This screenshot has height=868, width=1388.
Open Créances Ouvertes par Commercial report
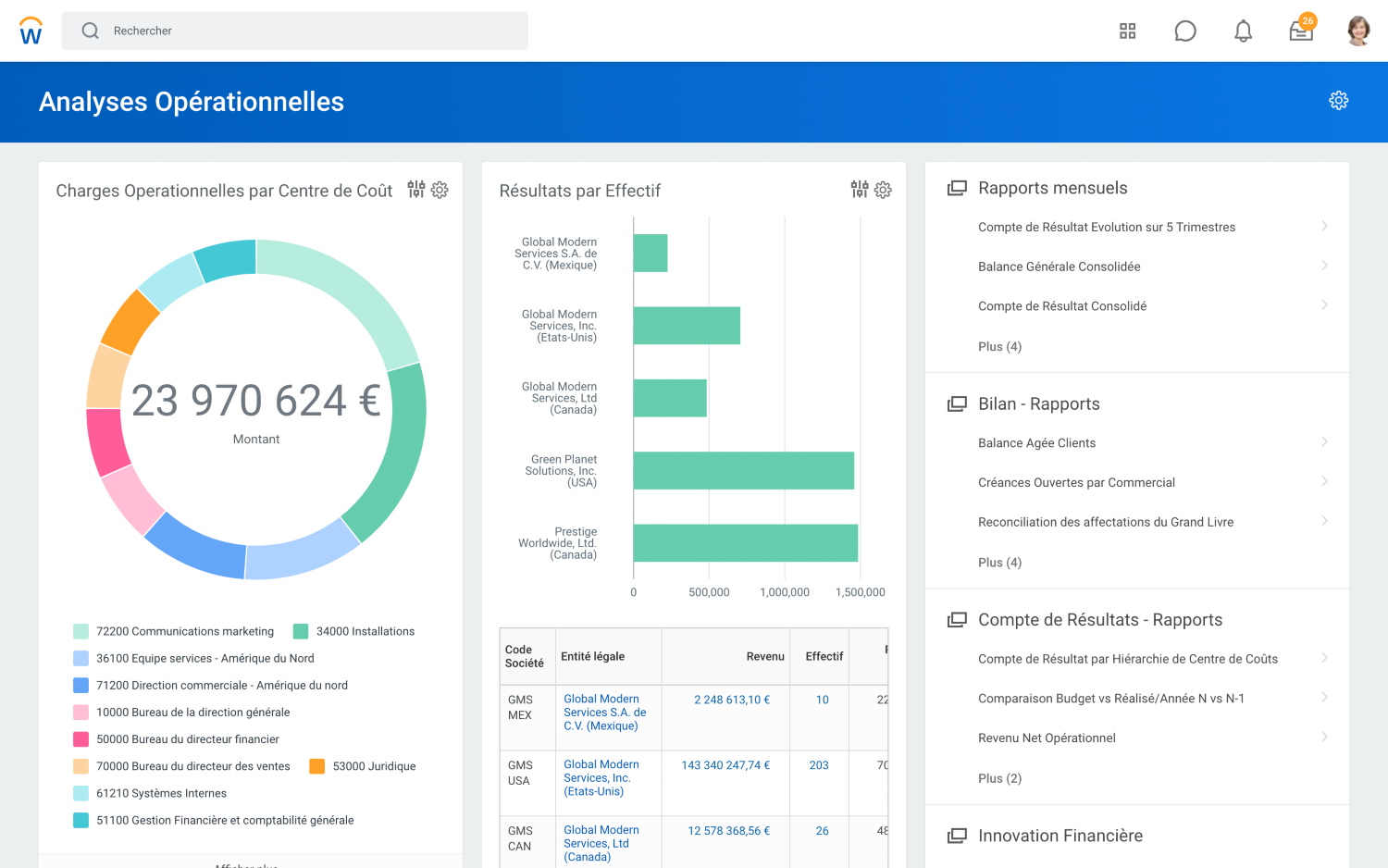[1076, 482]
